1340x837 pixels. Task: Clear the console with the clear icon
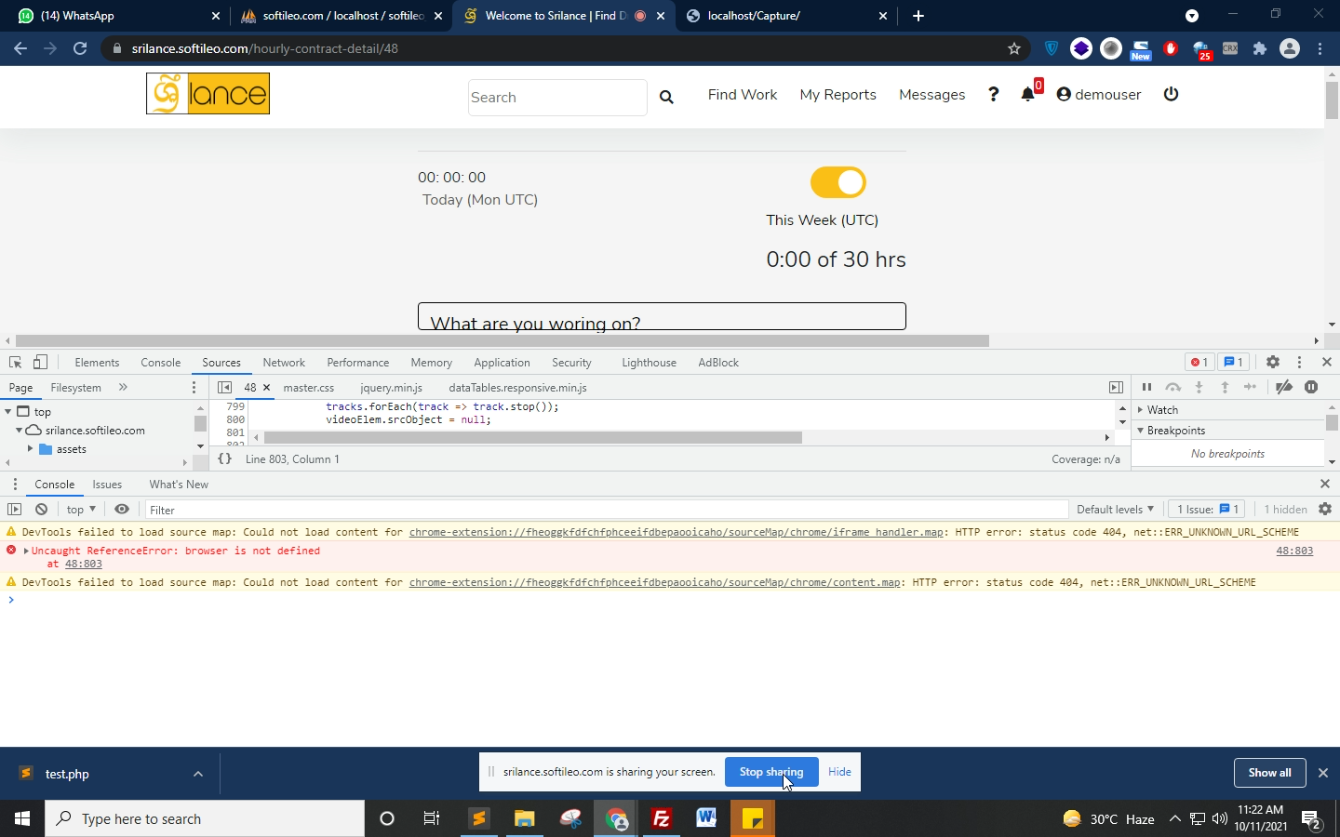coord(41,509)
